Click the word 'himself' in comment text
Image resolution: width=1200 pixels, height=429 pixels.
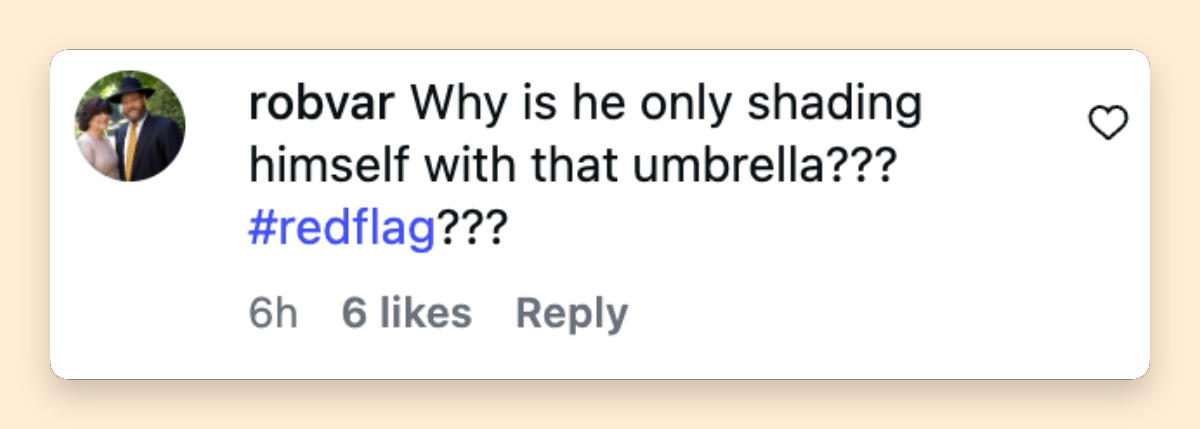point(316,168)
